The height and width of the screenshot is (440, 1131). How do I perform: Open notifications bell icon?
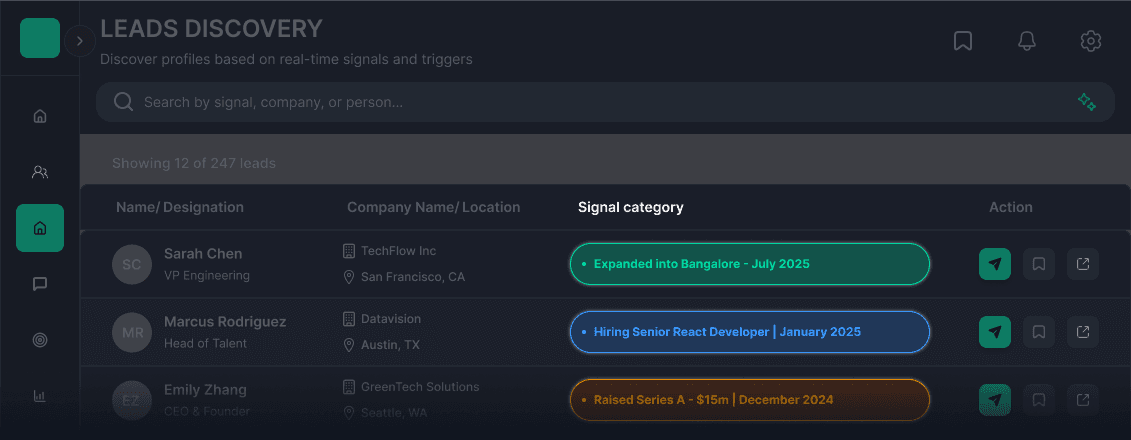coord(1026,41)
